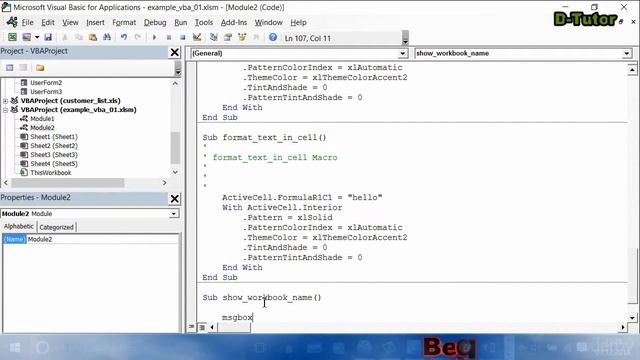The width and height of the screenshot is (640, 360).
Task: Toggle Folders icon in Project pane
Action: [x=40, y=68]
